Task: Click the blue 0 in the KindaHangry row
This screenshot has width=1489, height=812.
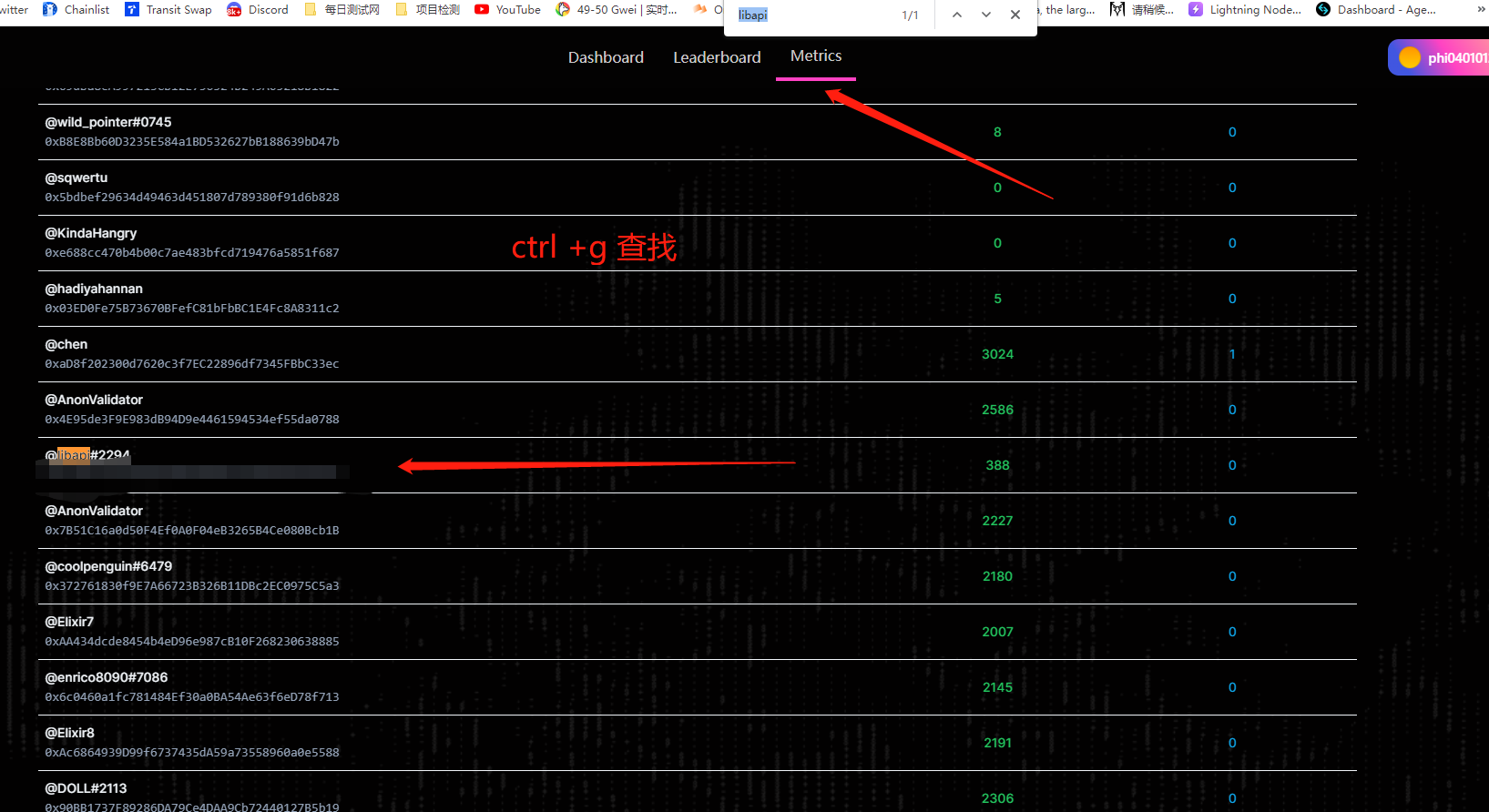Action: pyautogui.click(x=1232, y=243)
